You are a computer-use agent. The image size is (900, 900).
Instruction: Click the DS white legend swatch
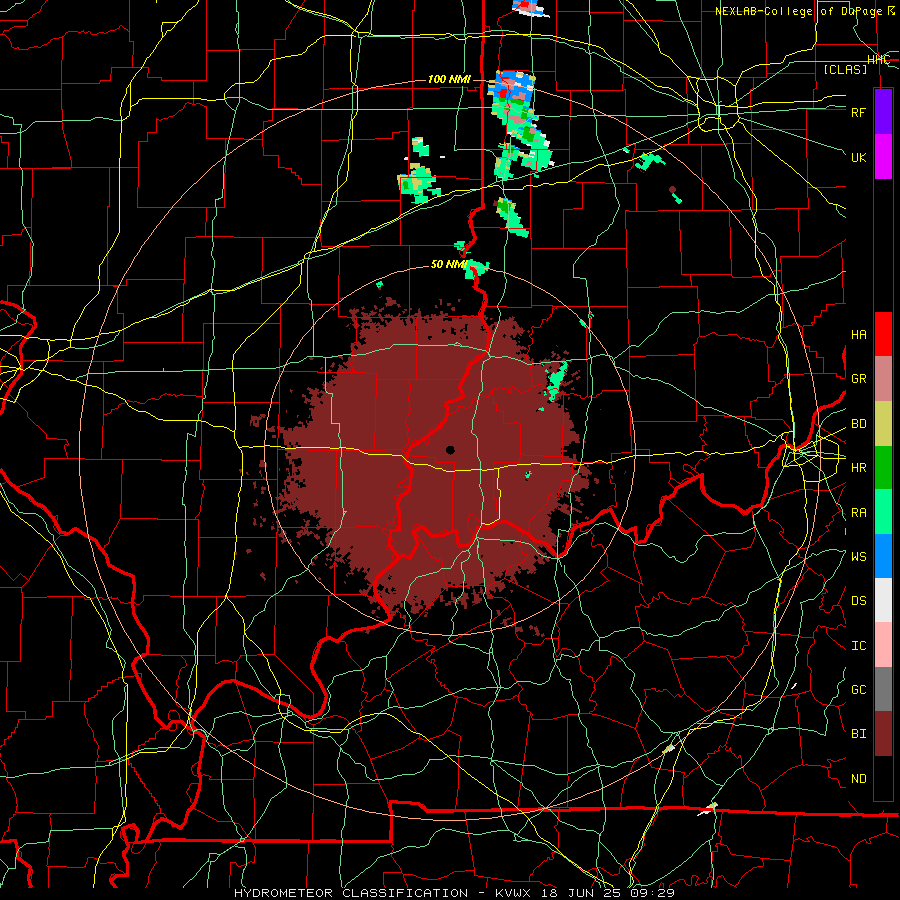click(883, 600)
